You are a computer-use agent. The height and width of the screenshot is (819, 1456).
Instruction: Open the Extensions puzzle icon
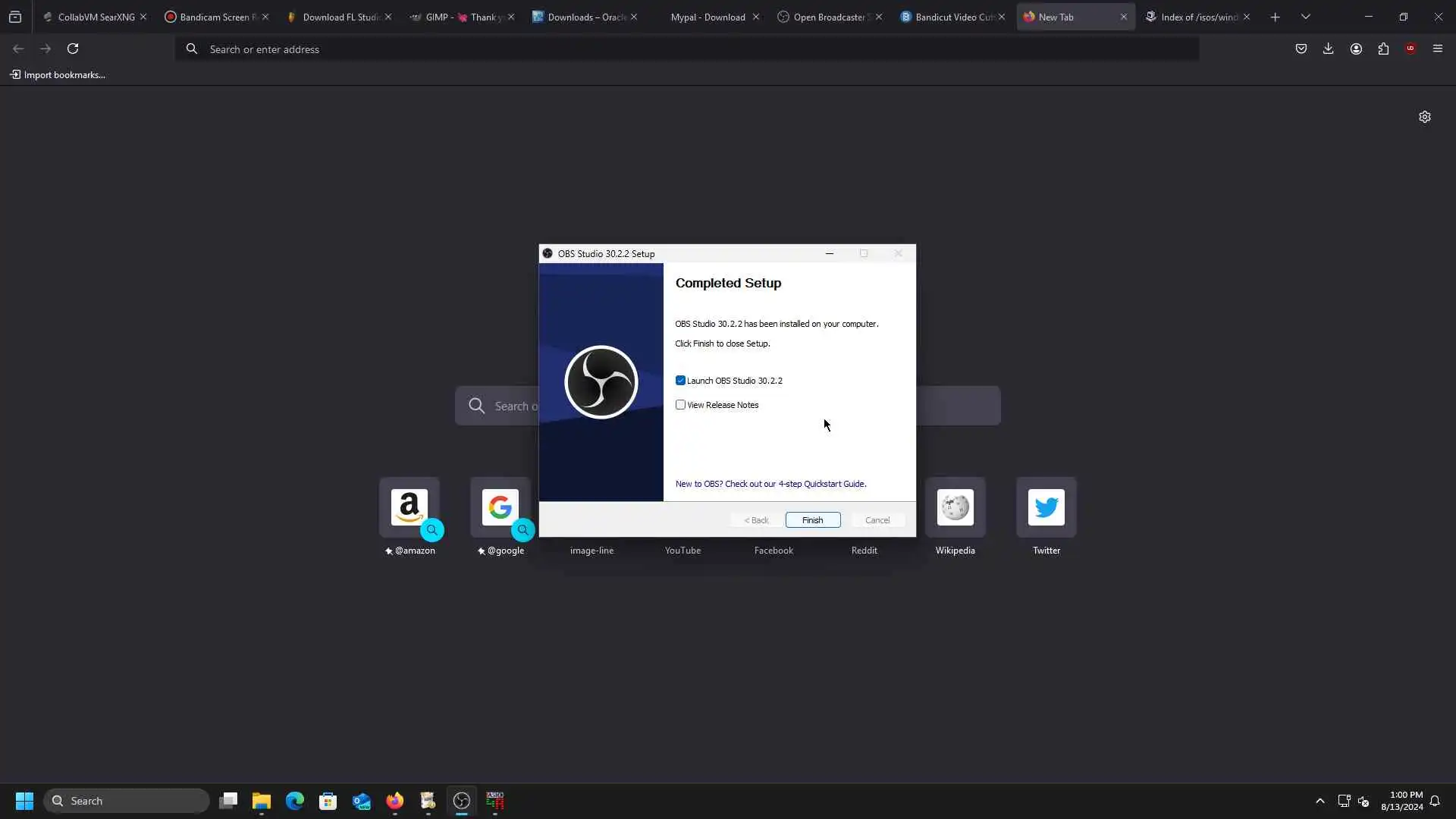click(1382, 49)
